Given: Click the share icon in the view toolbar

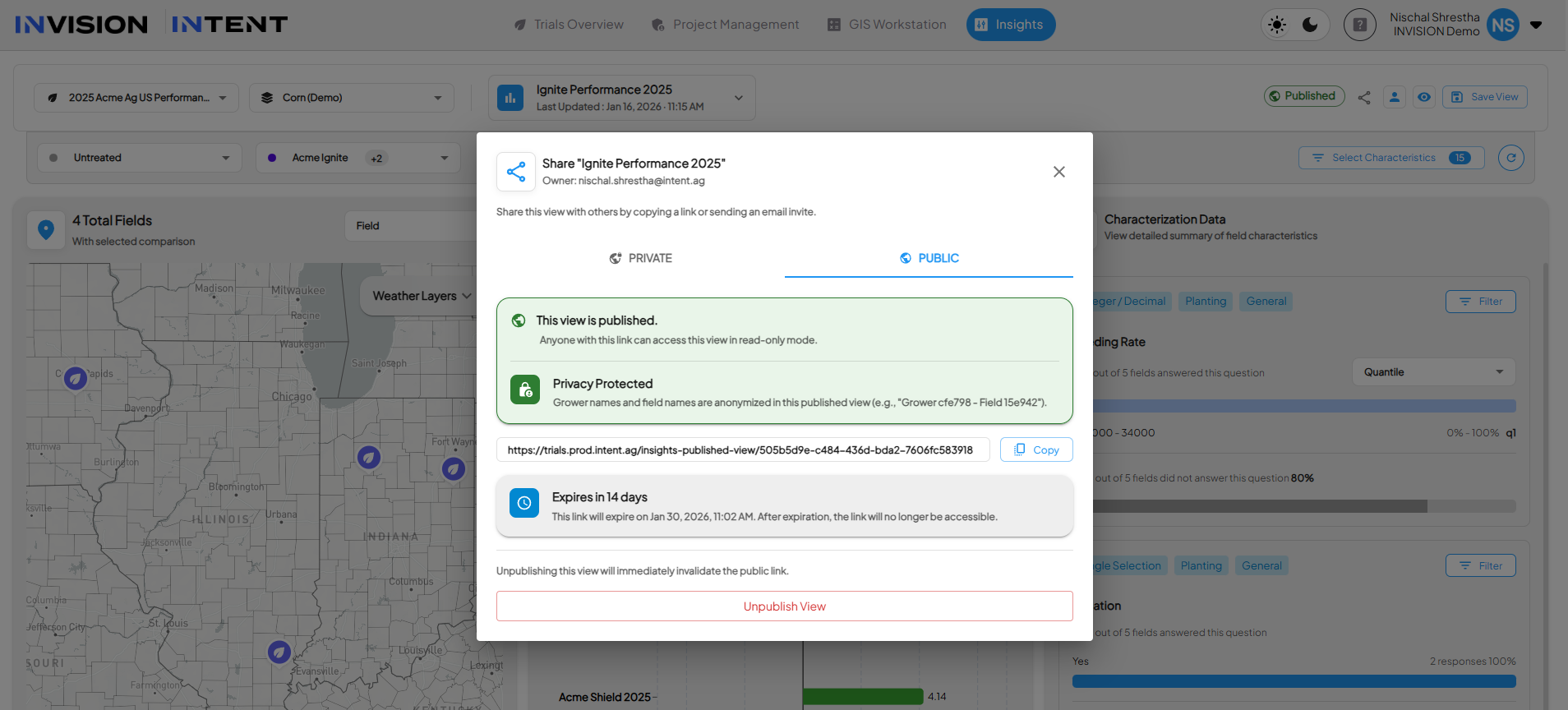Looking at the screenshot, I should coord(1364,97).
